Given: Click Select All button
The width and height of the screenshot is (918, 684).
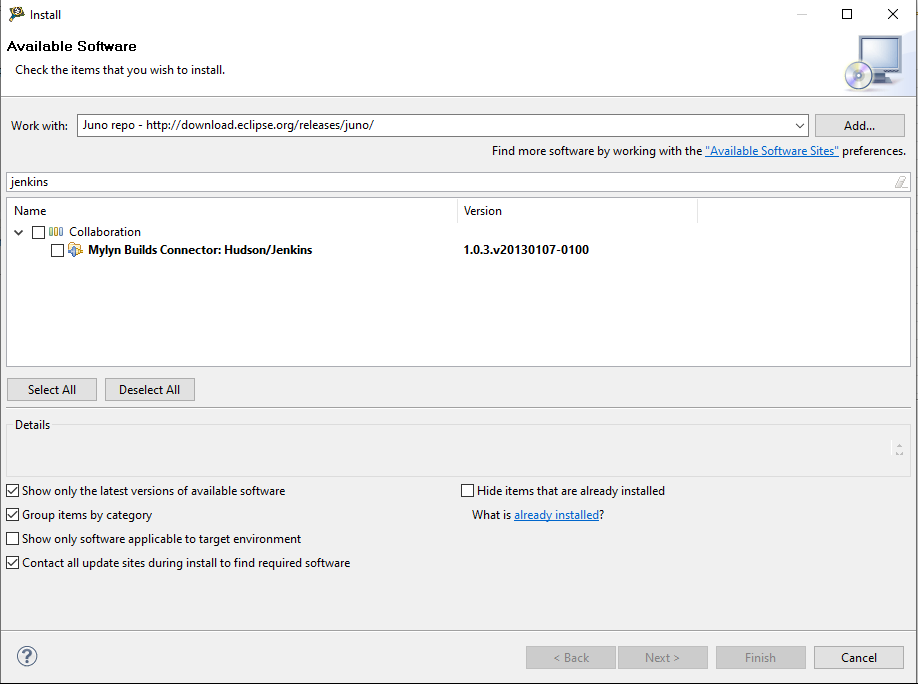Looking at the screenshot, I should click(52, 389).
